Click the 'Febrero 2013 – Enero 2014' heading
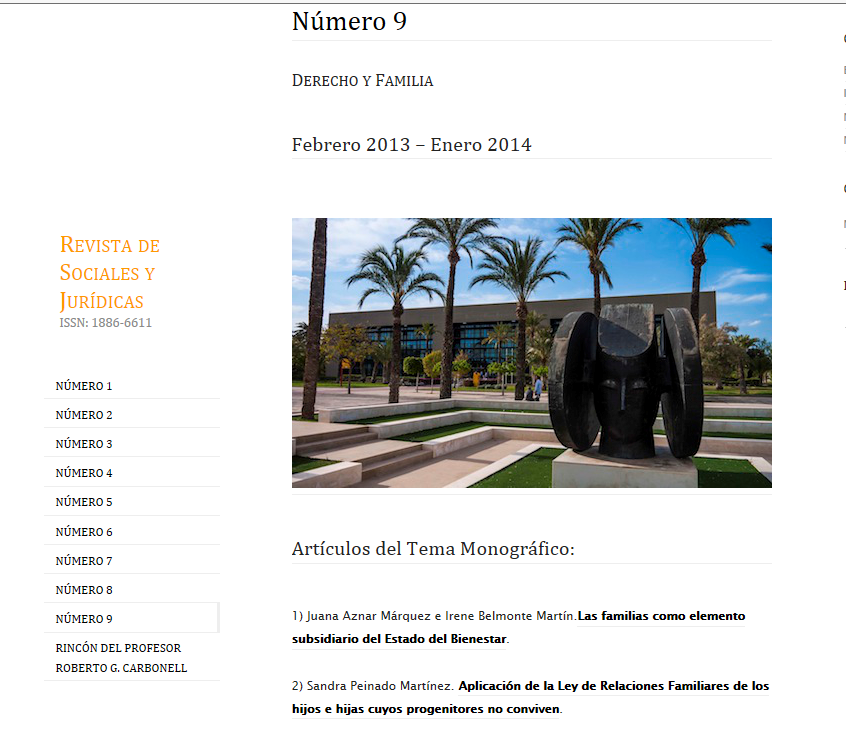The image size is (846, 734). pyautogui.click(x=411, y=145)
